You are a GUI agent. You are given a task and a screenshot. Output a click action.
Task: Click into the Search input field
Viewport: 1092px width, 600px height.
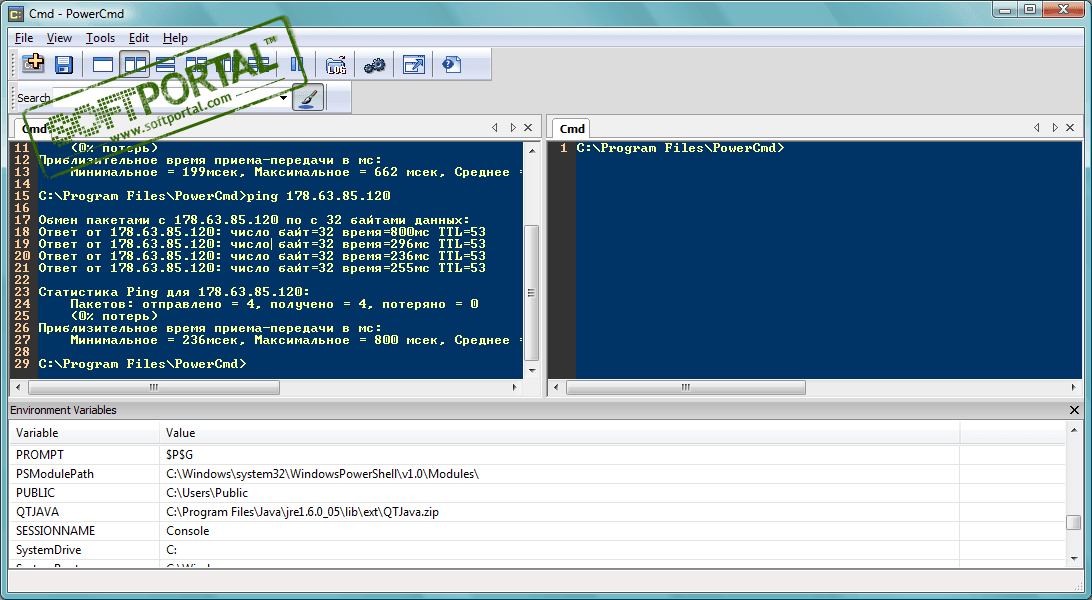pos(165,97)
